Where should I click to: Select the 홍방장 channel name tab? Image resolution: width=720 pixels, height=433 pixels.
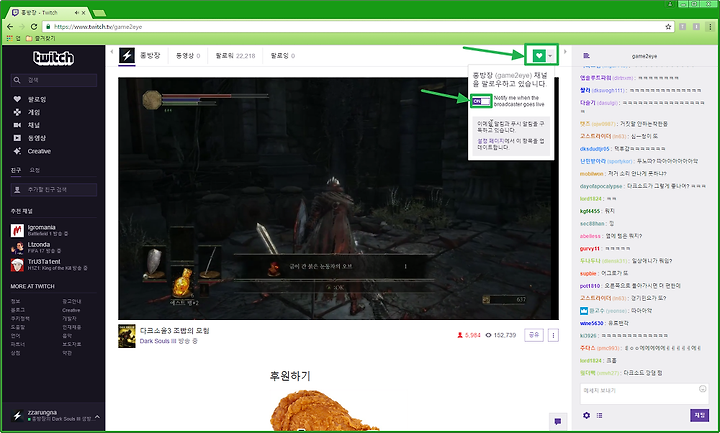(150, 56)
